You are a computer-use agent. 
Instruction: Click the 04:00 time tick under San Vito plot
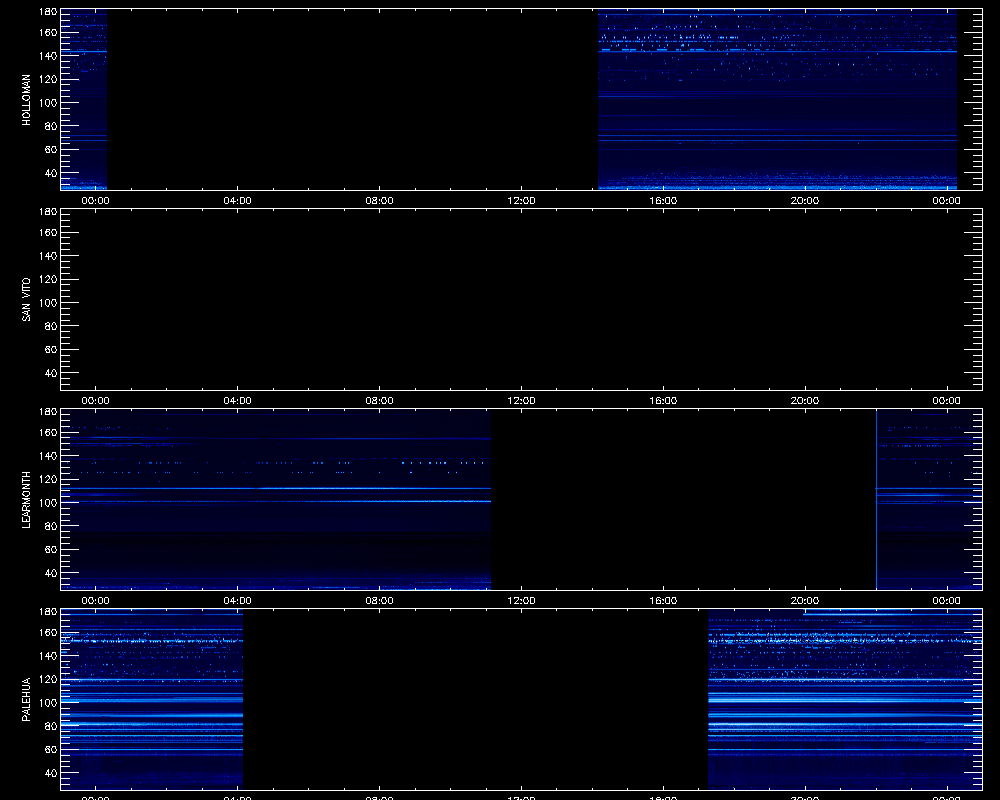(237, 401)
